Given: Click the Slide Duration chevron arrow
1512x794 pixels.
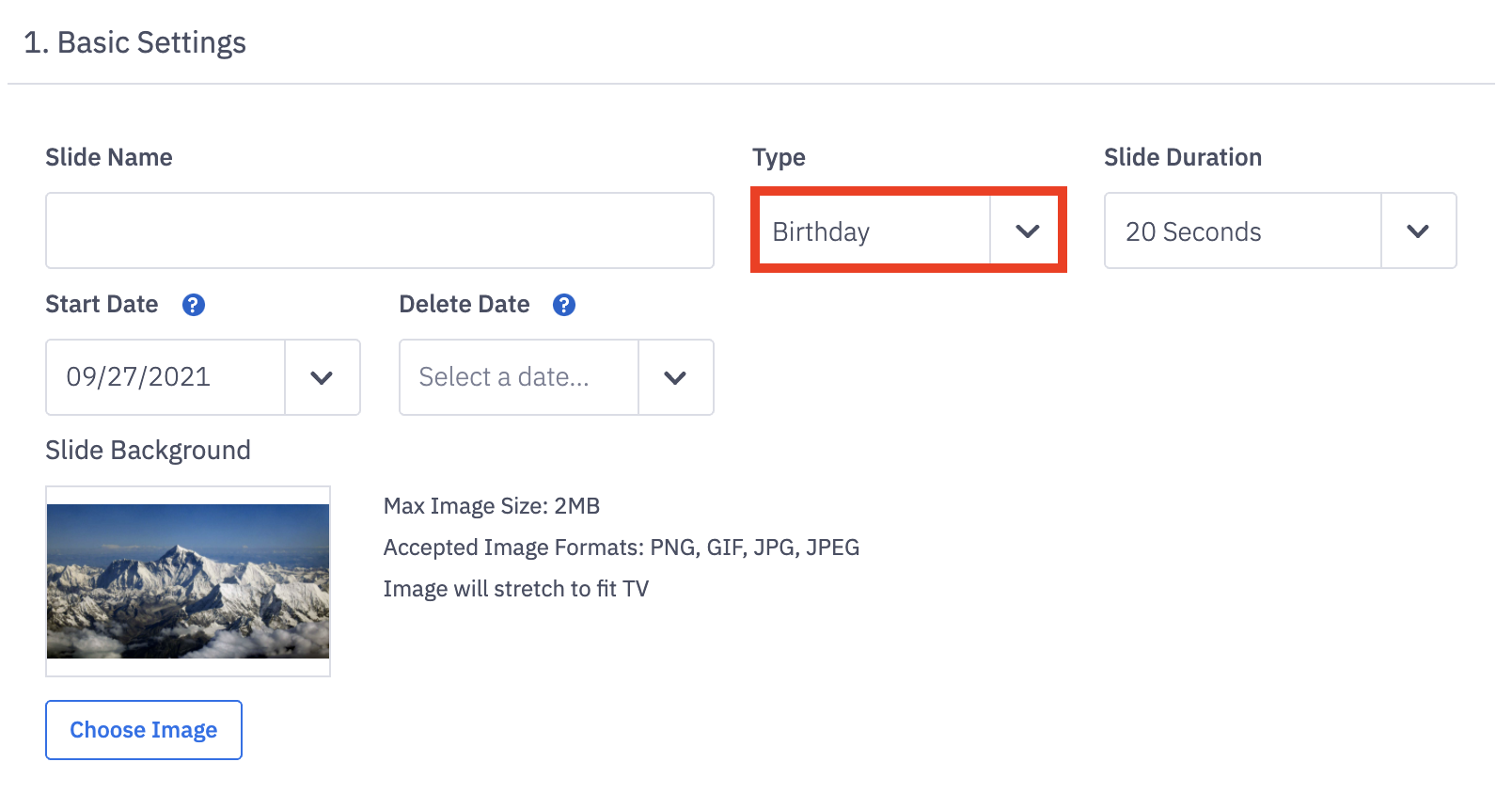Looking at the screenshot, I should click(x=1418, y=231).
